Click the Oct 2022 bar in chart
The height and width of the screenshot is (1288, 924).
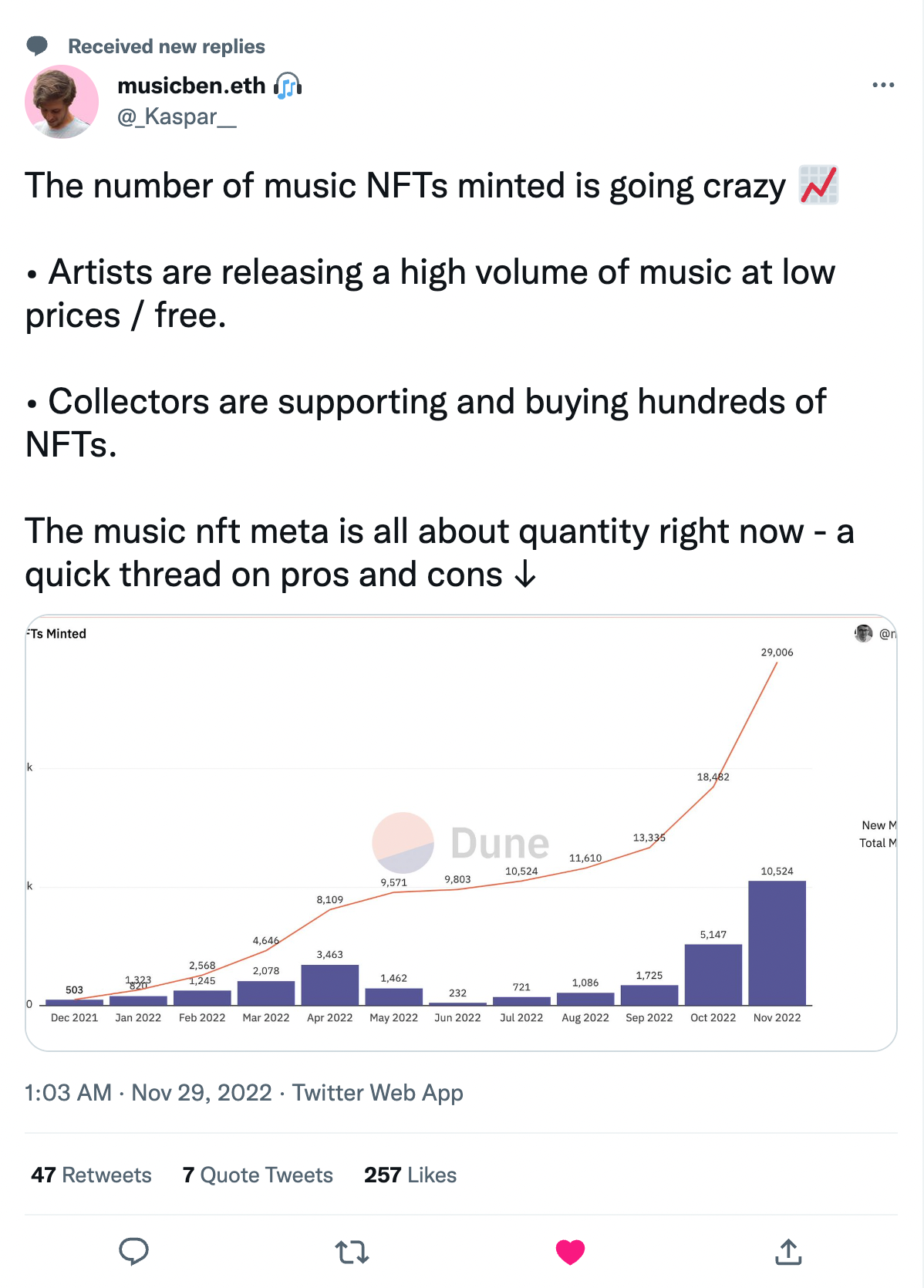click(x=713, y=974)
